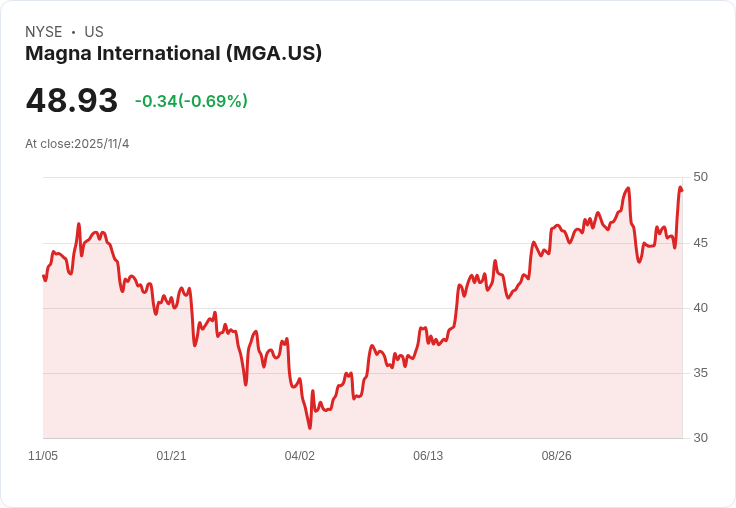Viewport: 736px width, 508px height.
Task: Click the latest endpoint of the red price line
Action: coord(682,189)
